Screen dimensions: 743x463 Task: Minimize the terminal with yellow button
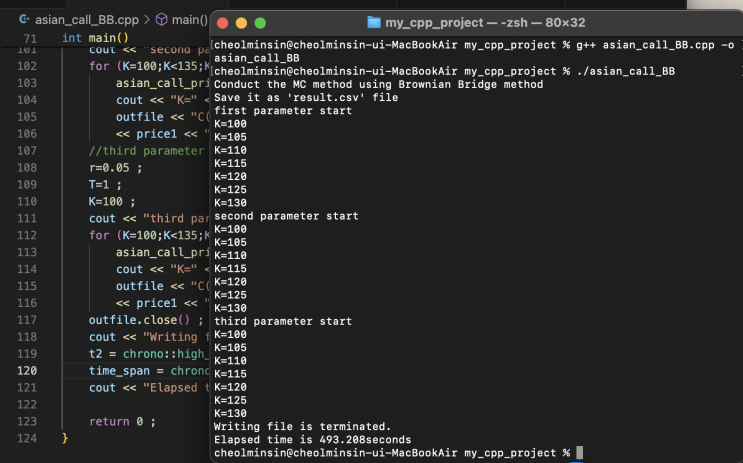click(x=241, y=22)
